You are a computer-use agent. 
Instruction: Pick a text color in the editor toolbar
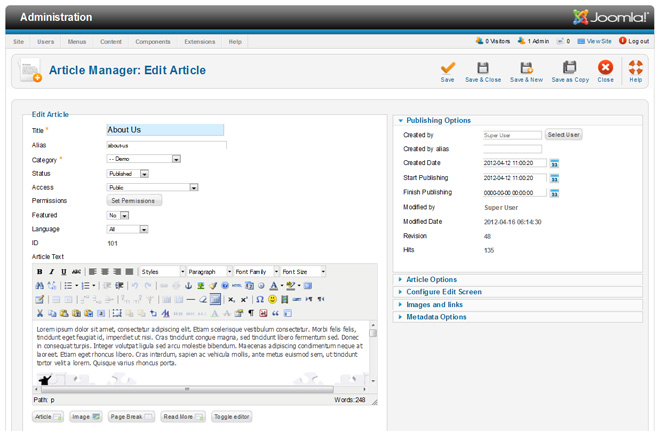click(x=275, y=286)
